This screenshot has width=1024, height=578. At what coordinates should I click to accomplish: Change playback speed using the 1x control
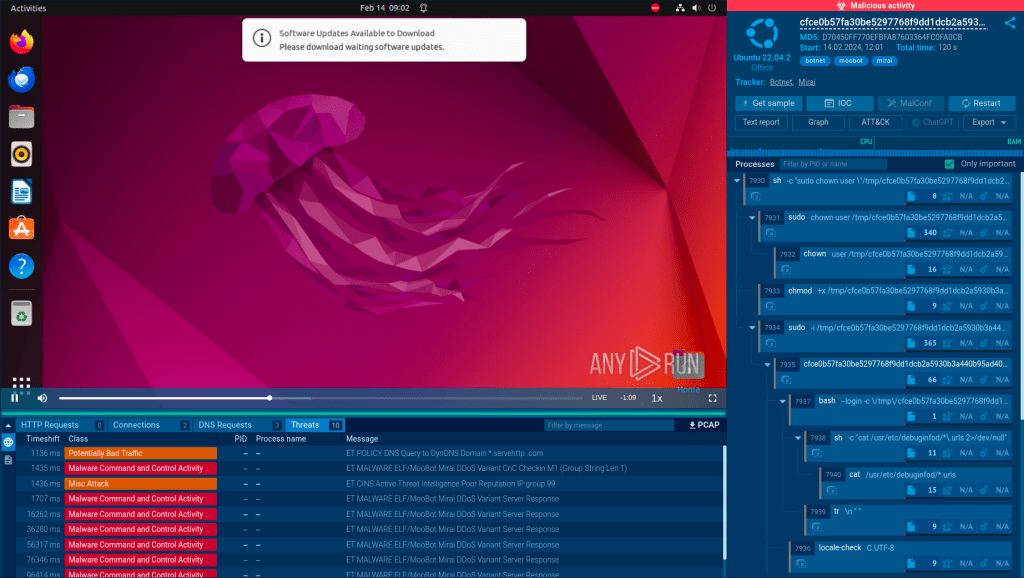(657, 398)
